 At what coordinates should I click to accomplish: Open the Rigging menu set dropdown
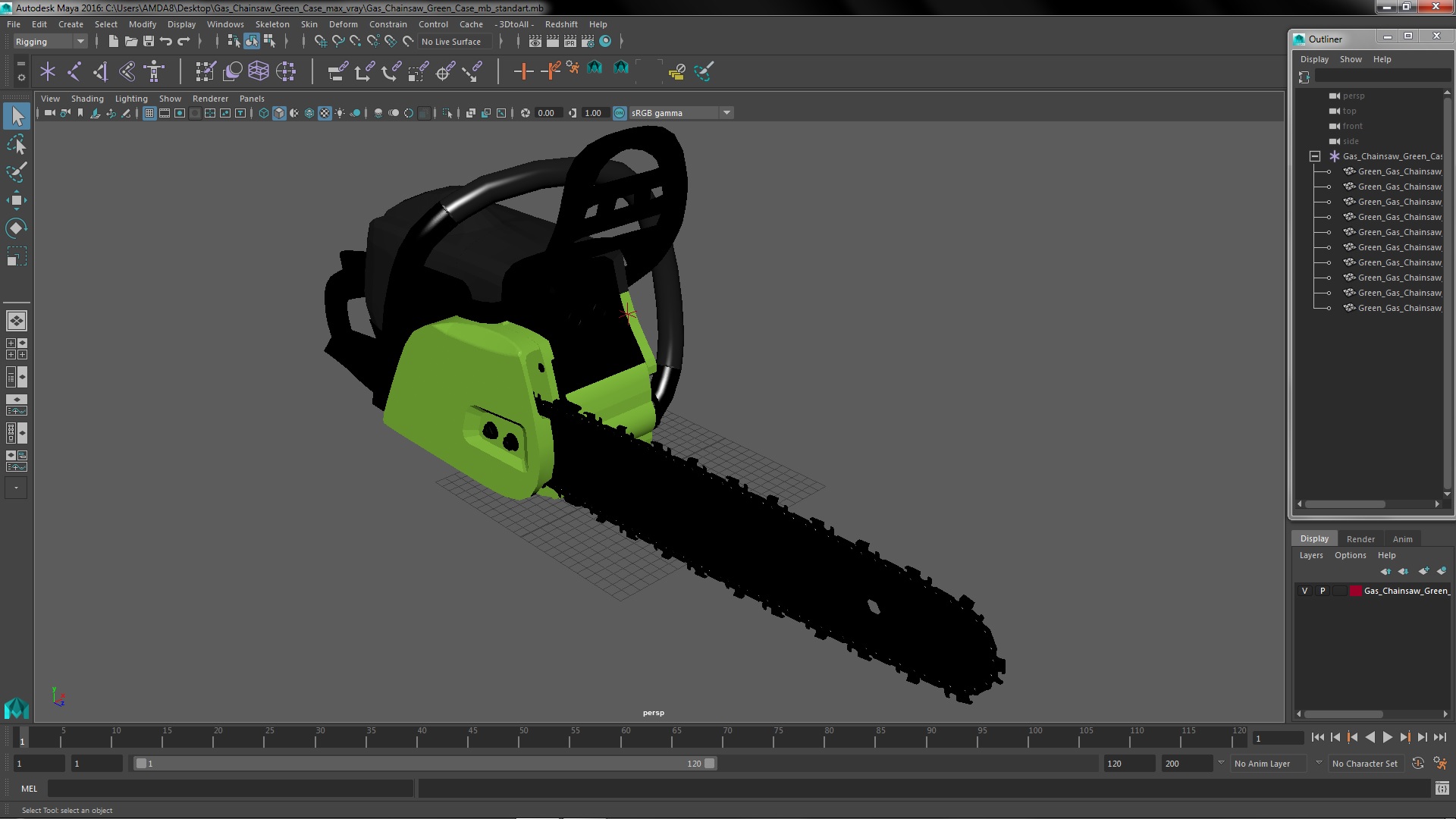80,42
